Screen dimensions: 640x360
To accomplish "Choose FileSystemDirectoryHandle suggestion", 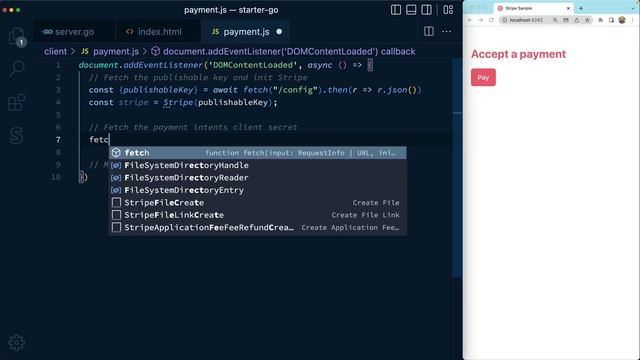I will click(258, 165).
